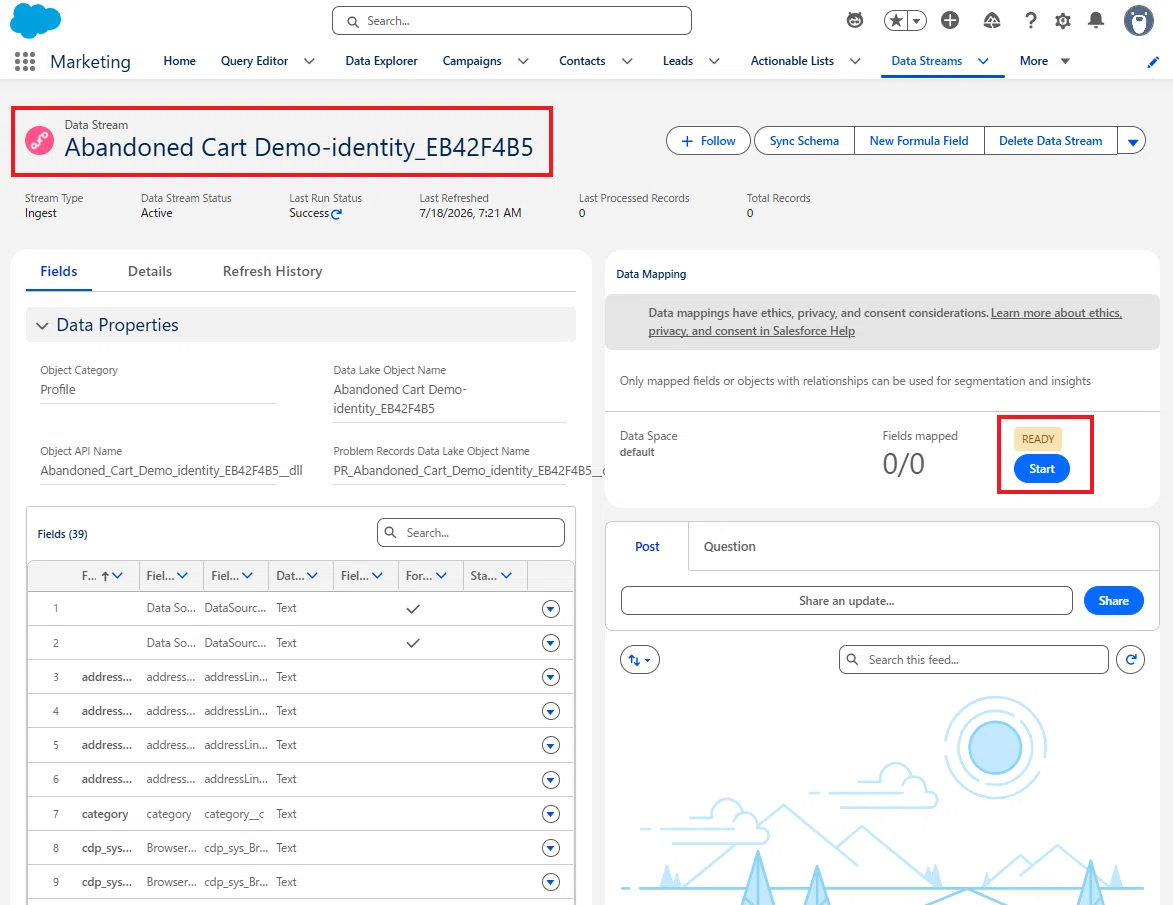Open the Data Explorer tab
1173x905 pixels.
[x=382, y=61]
